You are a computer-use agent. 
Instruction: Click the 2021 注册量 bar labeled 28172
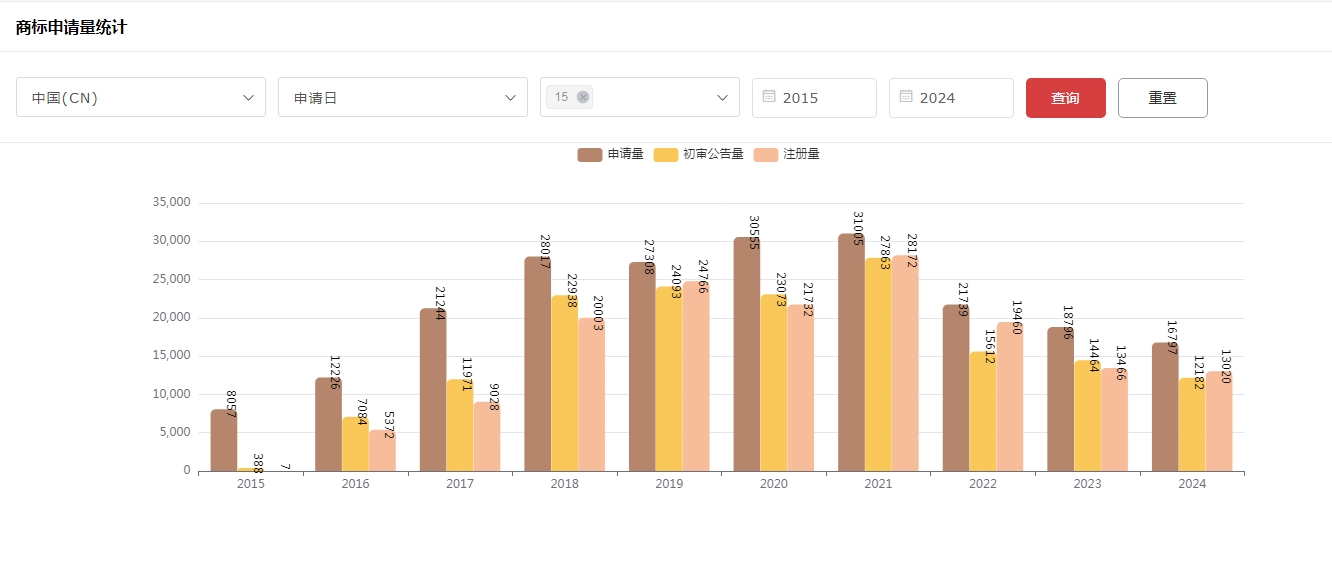pos(905,363)
